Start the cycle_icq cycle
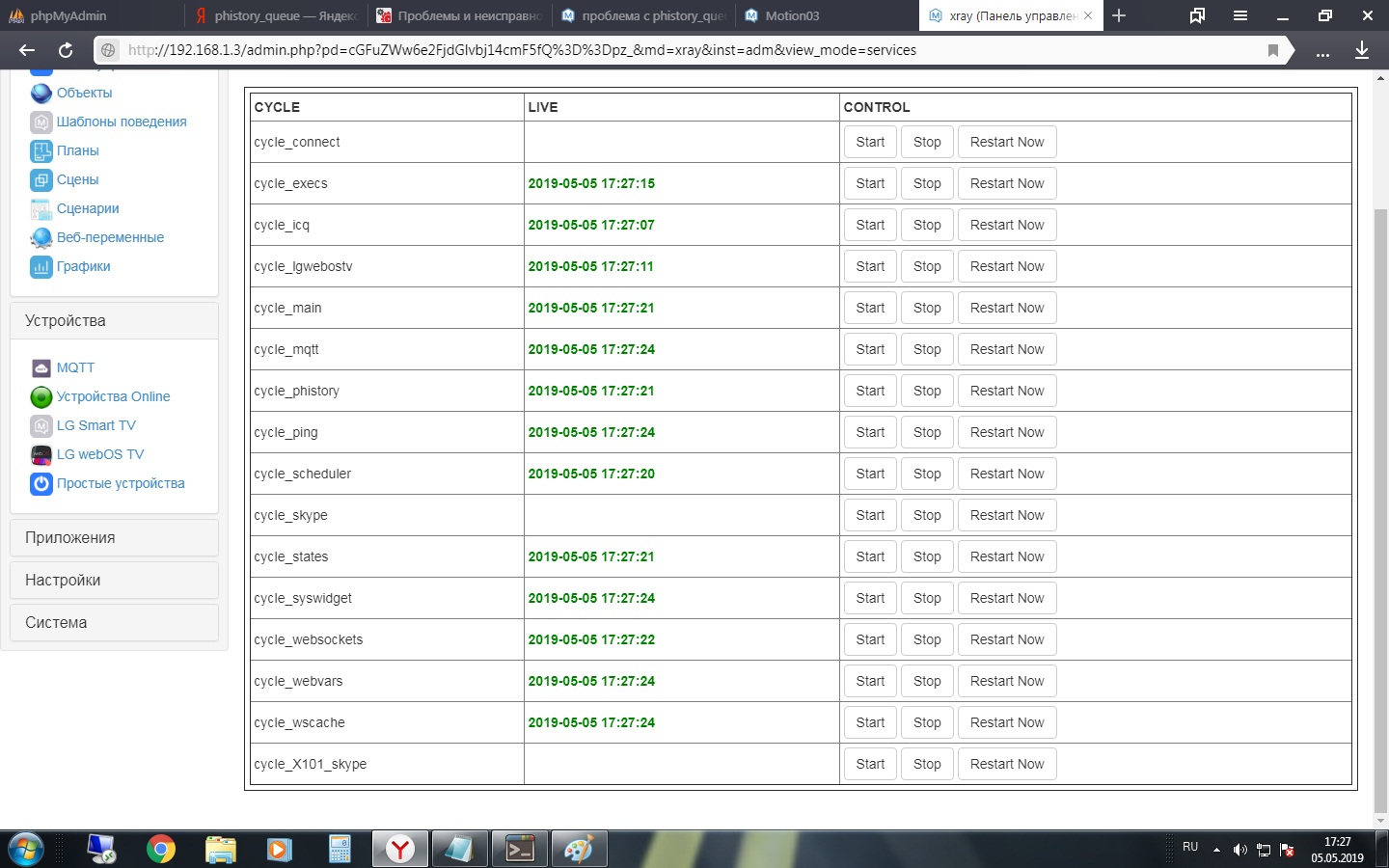Image resolution: width=1389 pixels, height=868 pixels. point(870,225)
